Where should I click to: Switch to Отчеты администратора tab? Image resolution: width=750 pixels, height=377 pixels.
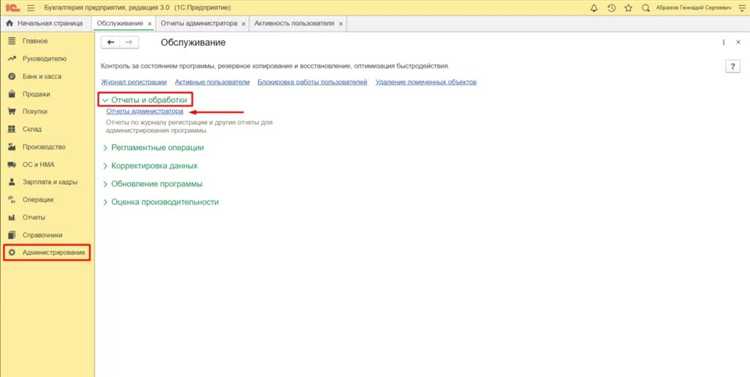pyautogui.click(x=199, y=23)
